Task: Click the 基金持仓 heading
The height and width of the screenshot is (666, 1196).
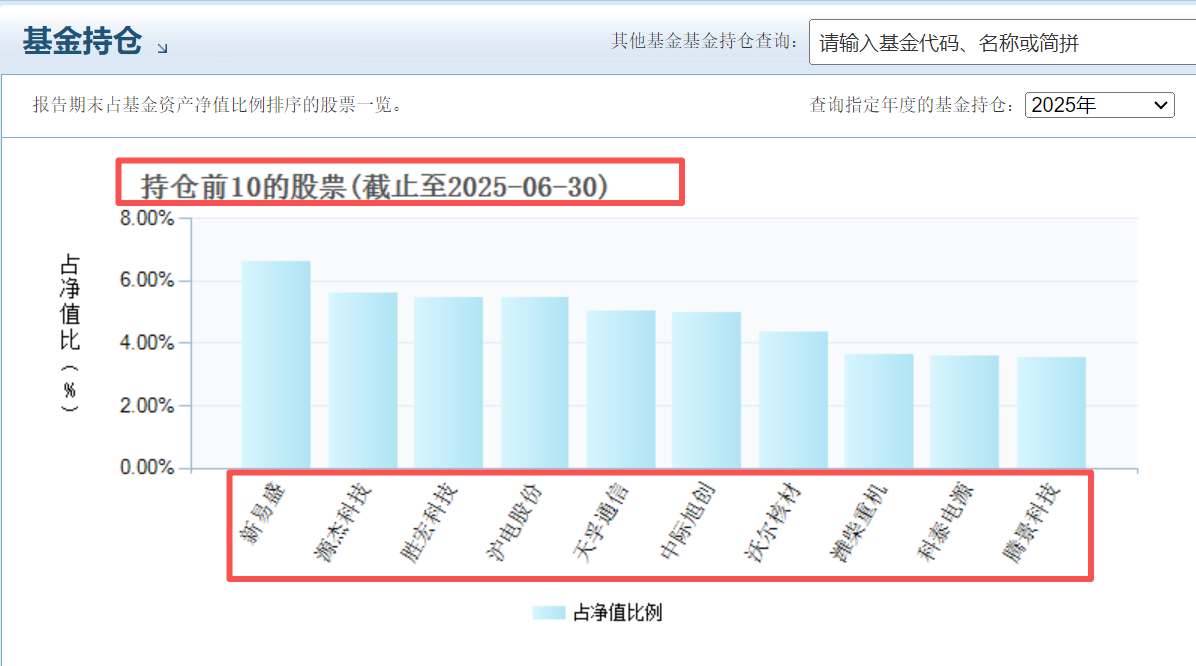Action: click(x=82, y=40)
